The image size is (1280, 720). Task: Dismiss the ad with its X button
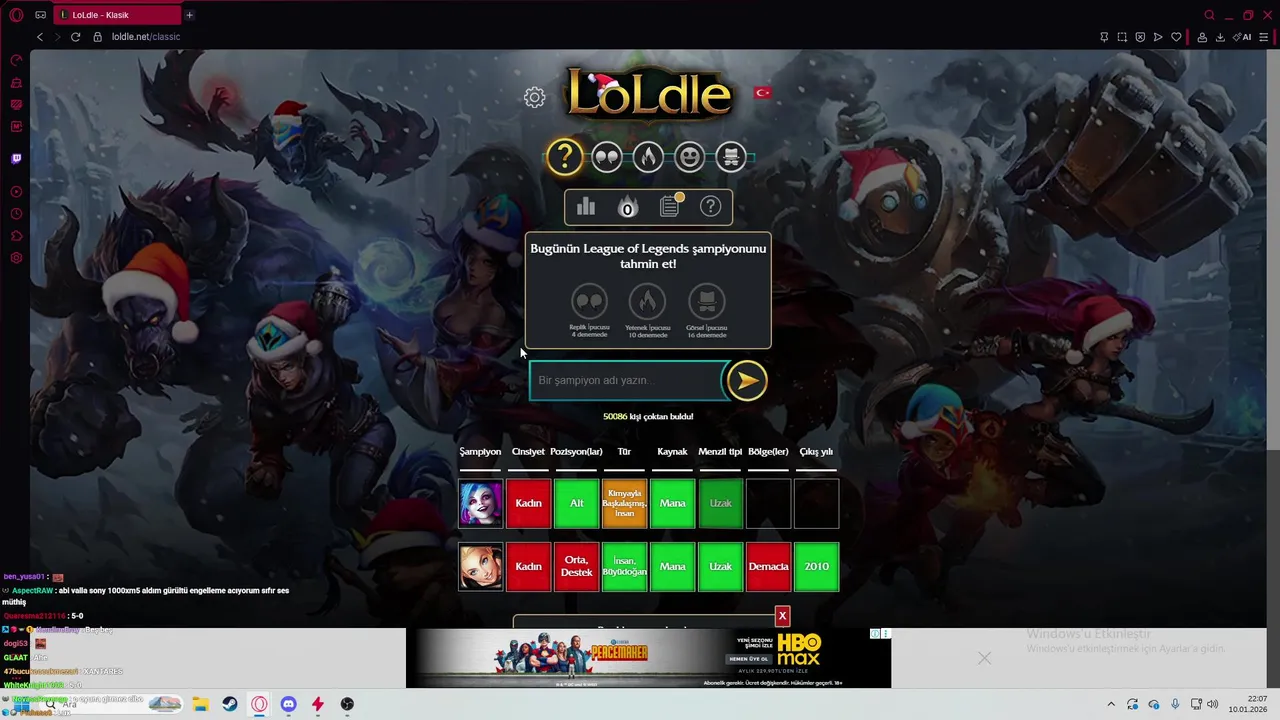click(985, 658)
